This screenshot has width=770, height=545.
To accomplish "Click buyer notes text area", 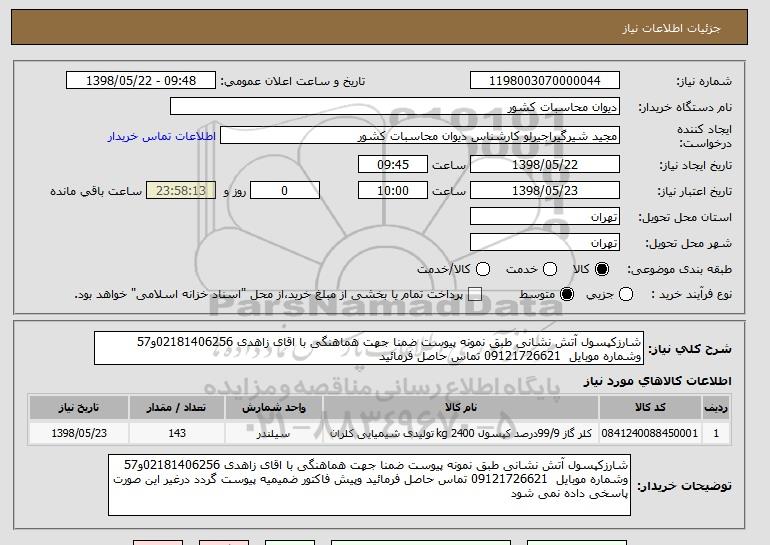I will pos(369,485).
